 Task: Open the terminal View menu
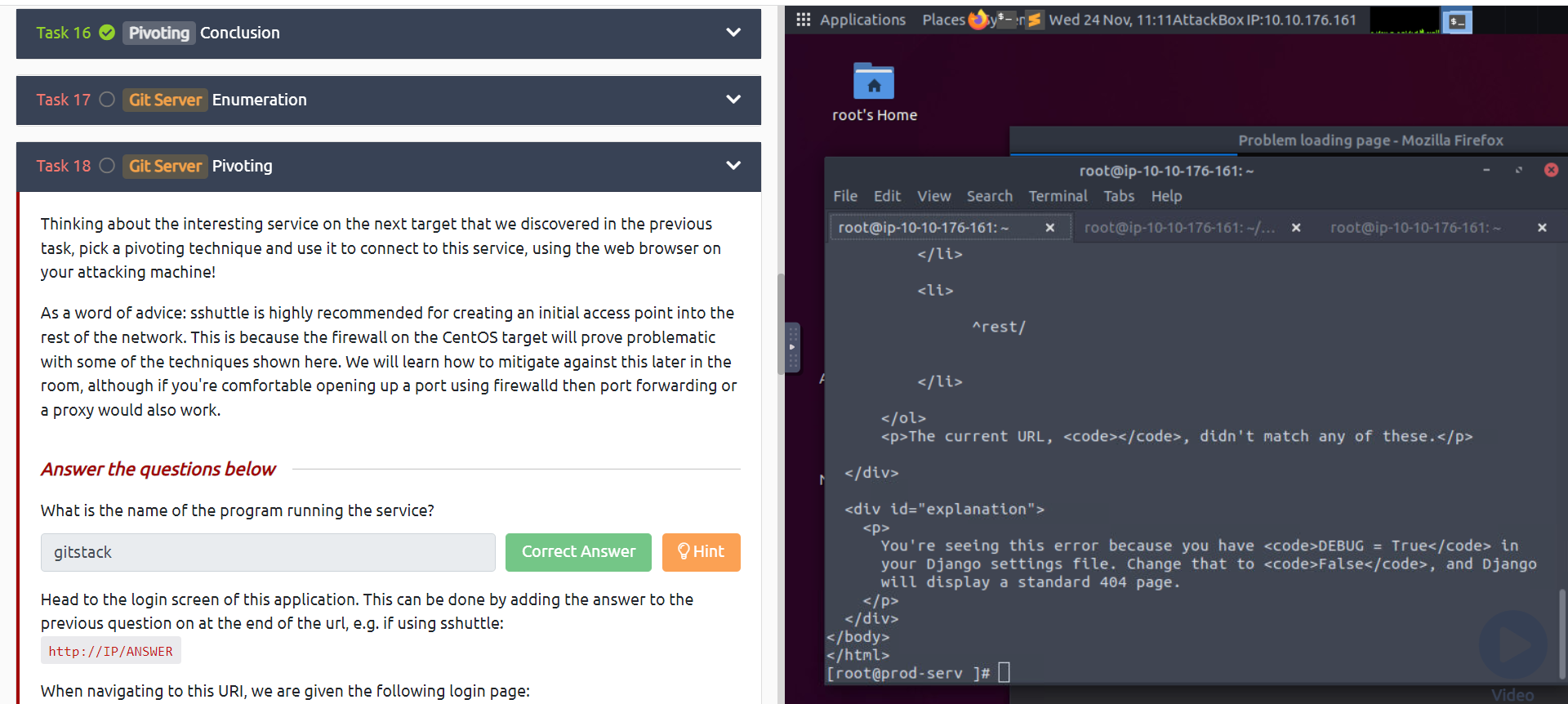point(933,196)
